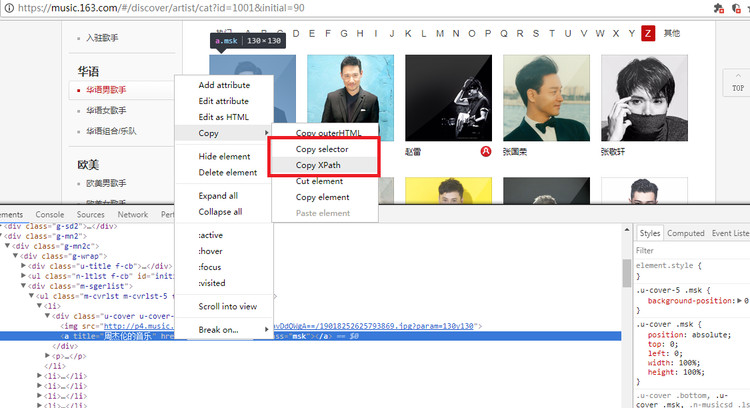Select letter S in the alphabet filter
The width and height of the screenshot is (750, 408).
click(536, 33)
